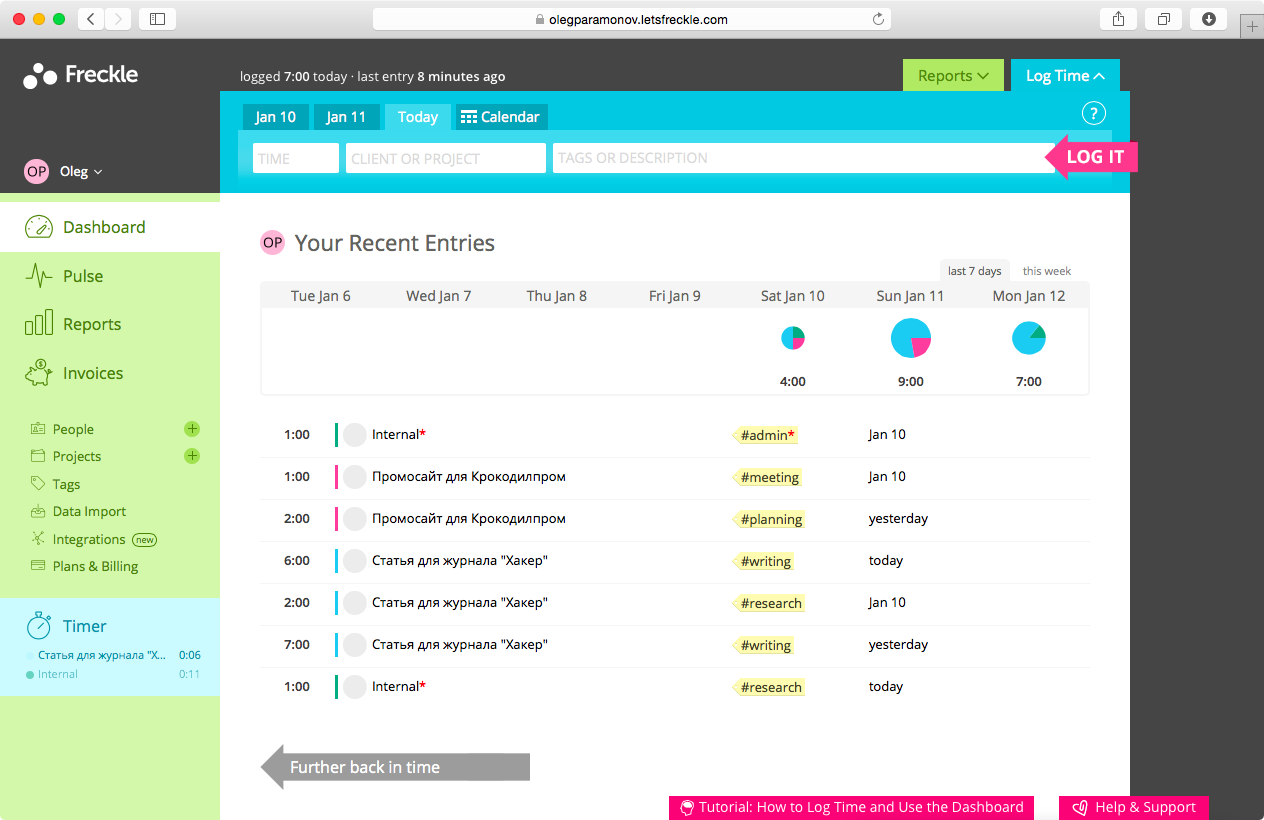Show entries for this week
Viewport: 1264px width, 820px height.
pos(1047,271)
